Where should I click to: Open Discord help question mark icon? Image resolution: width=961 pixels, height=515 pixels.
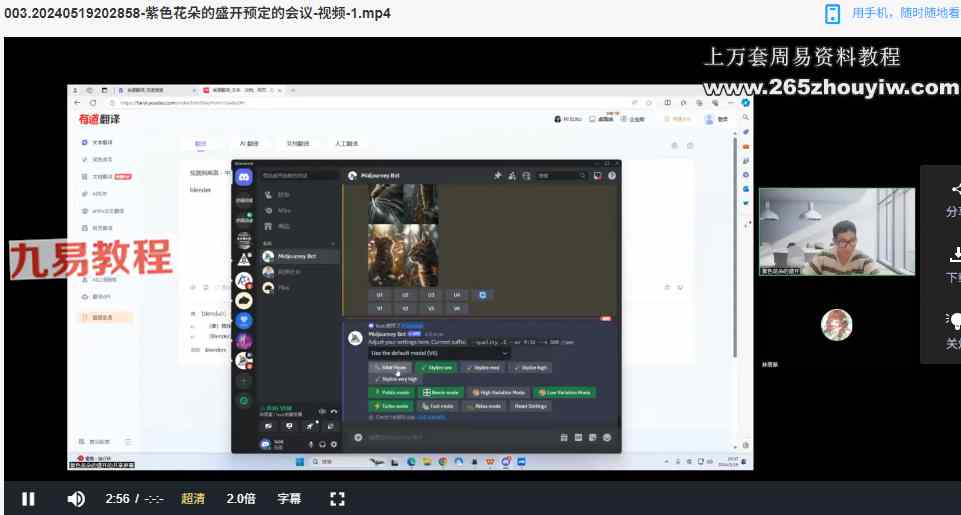611,176
